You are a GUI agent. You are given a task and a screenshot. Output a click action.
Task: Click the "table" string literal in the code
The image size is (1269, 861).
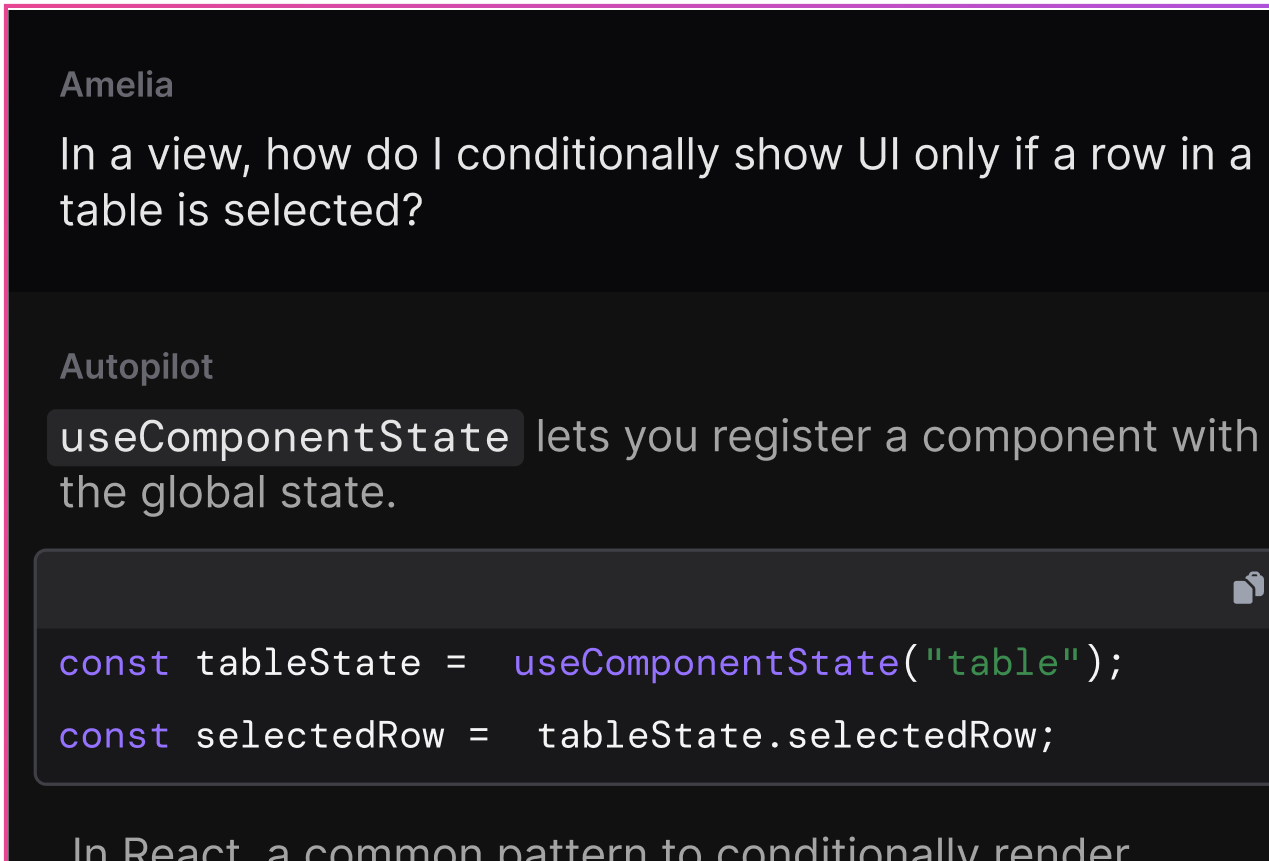coord(1003,663)
